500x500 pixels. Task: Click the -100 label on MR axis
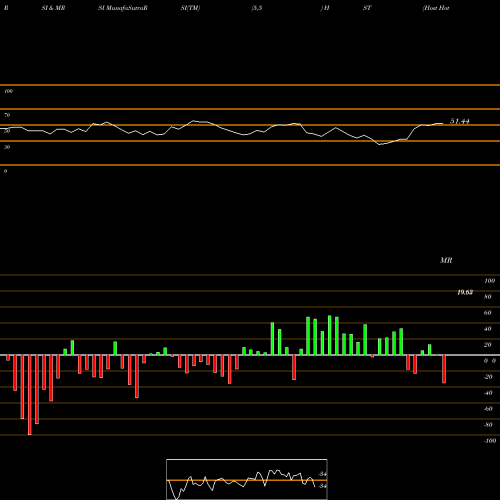click(490, 441)
